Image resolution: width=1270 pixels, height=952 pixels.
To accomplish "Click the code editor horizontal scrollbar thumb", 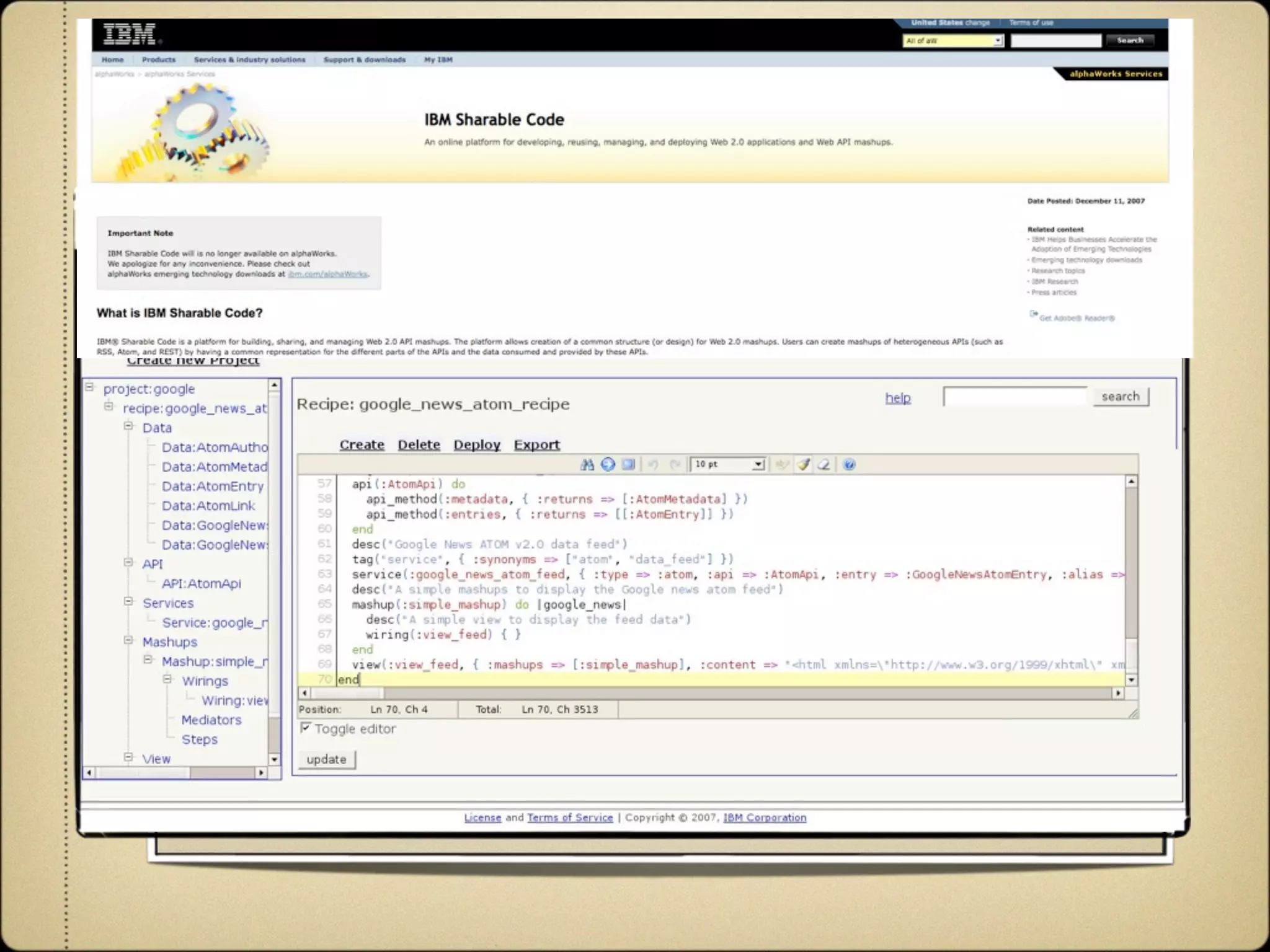I will (x=347, y=693).
